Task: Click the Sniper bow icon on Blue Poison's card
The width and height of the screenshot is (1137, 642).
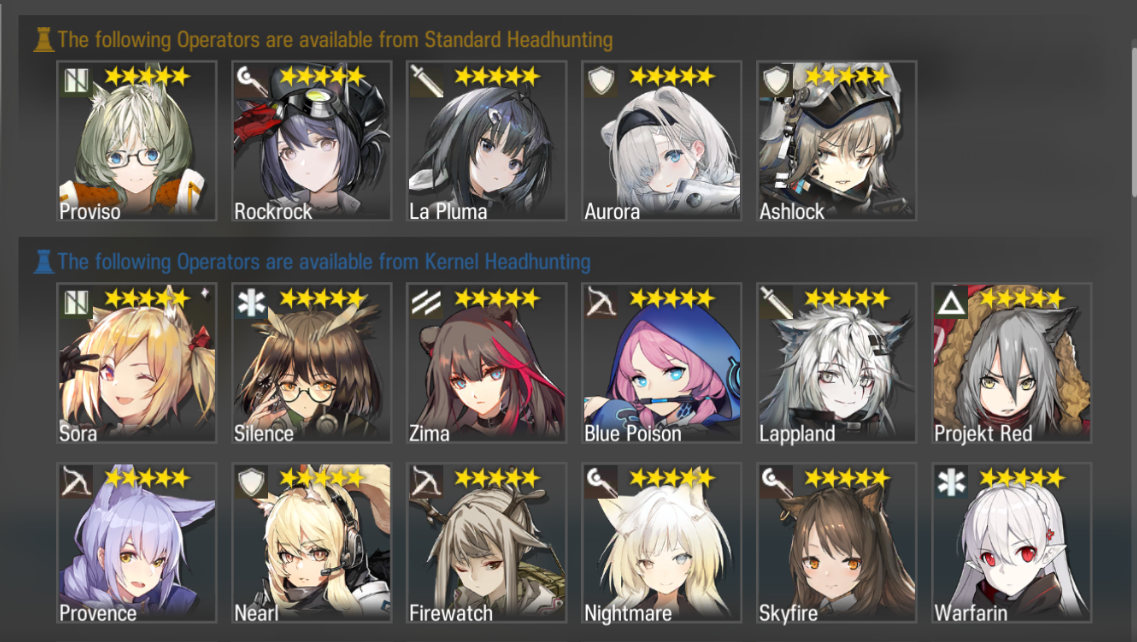Action: click(600, 303)
